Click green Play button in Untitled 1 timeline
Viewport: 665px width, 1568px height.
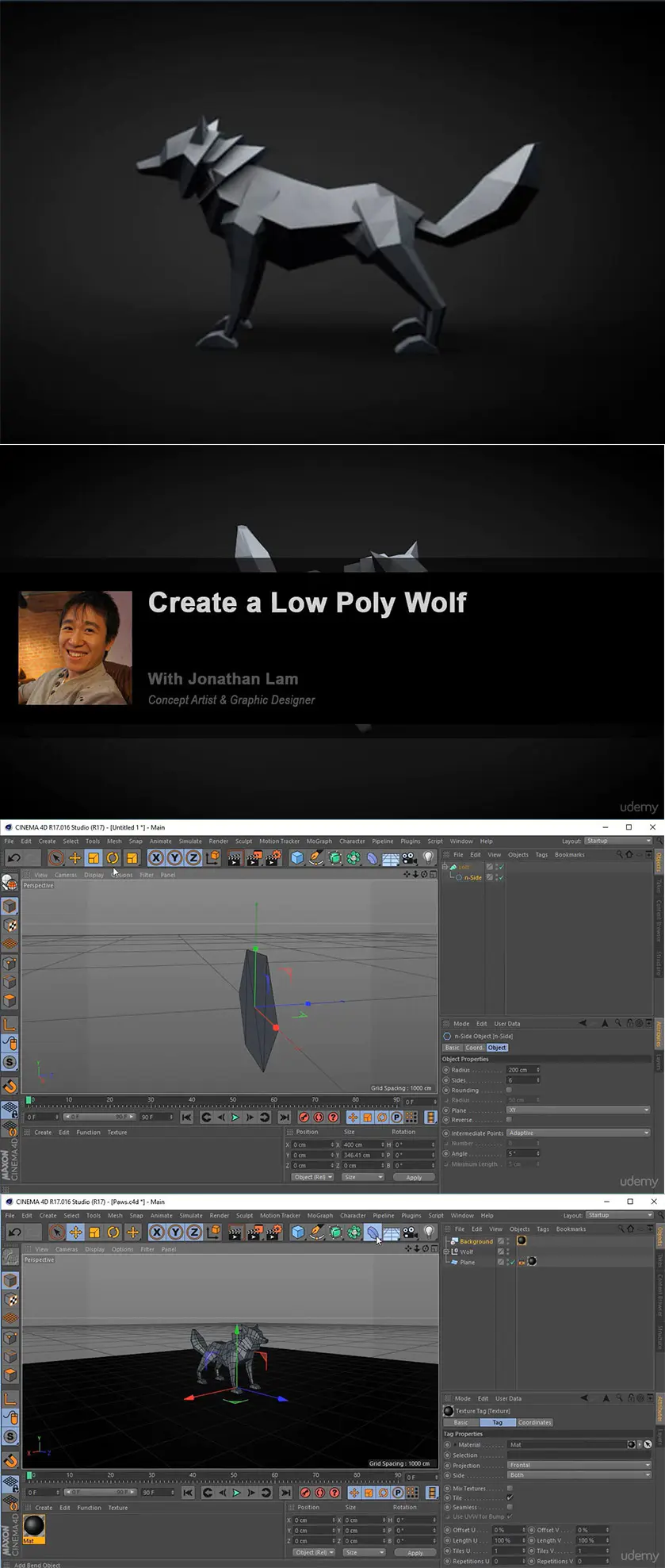tap(235, 1117)
